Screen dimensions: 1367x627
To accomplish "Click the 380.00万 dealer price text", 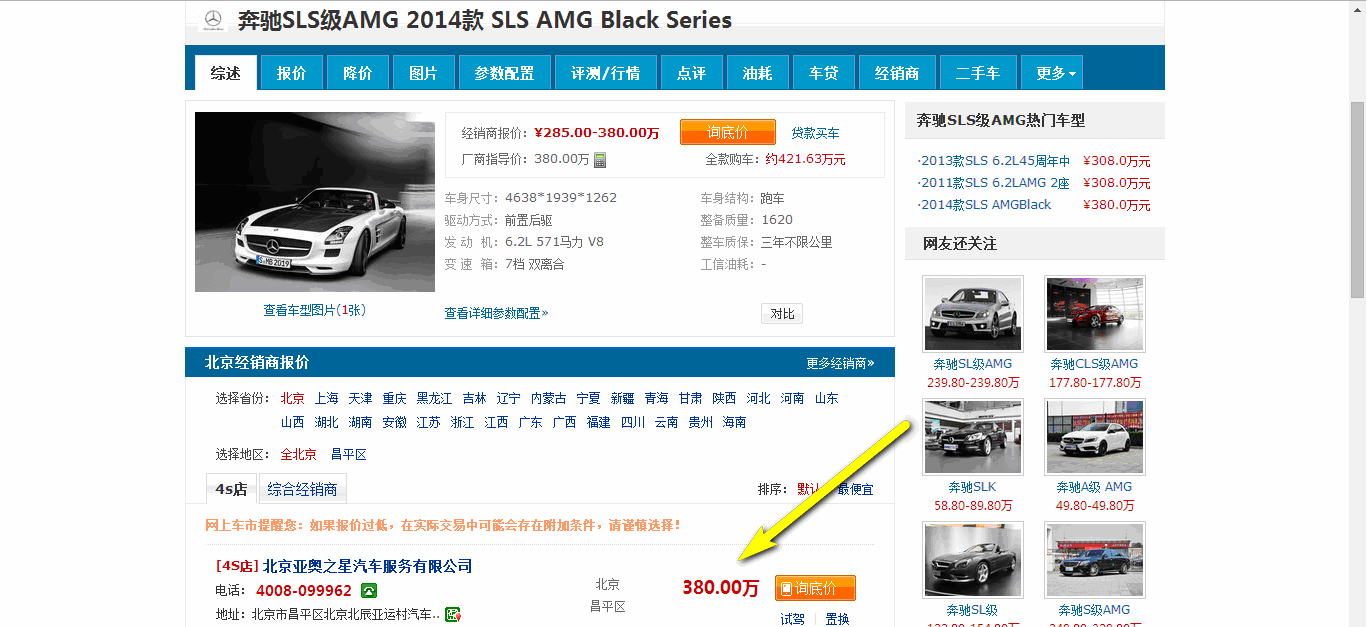I will tap(721, 587).
